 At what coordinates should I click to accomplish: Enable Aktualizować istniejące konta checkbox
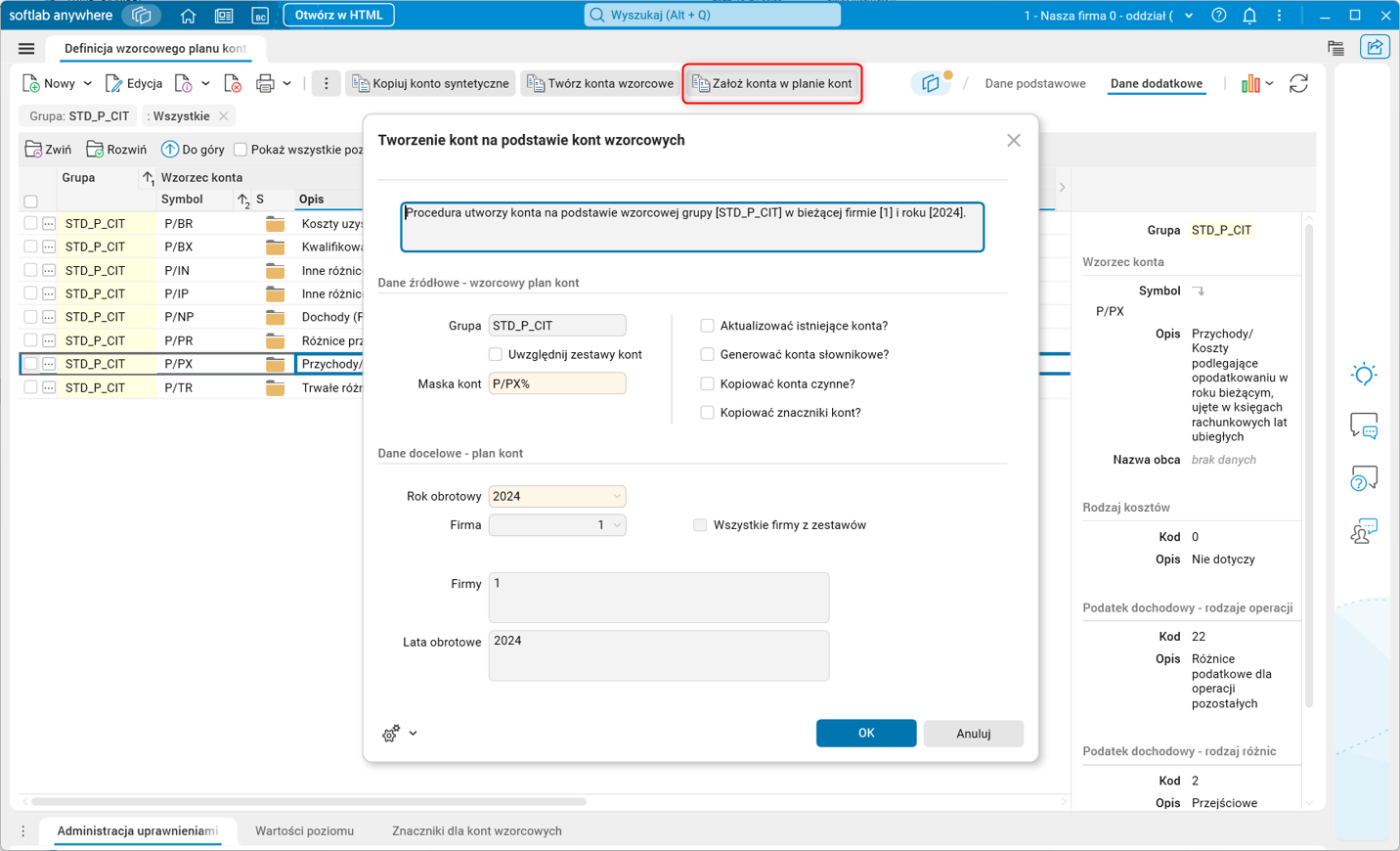pos(707,326)
